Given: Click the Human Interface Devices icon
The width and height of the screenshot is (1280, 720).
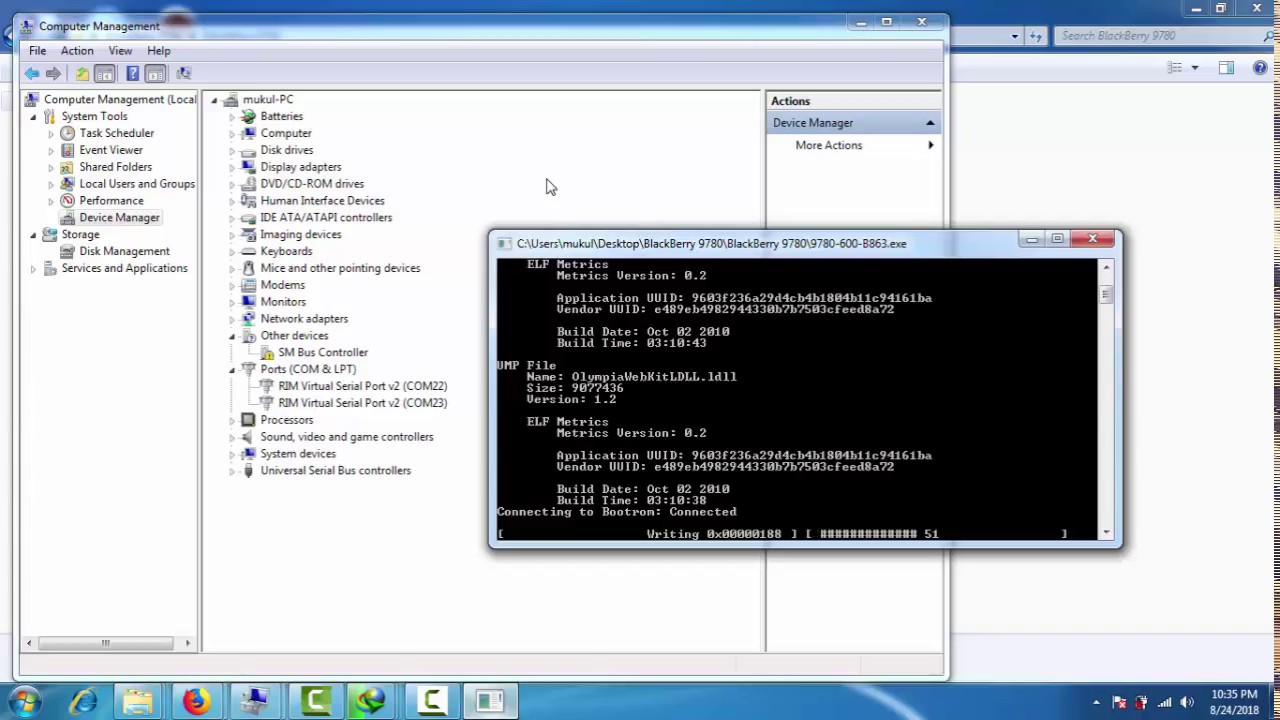Looking at the screenshot, I should pos(248,201).
